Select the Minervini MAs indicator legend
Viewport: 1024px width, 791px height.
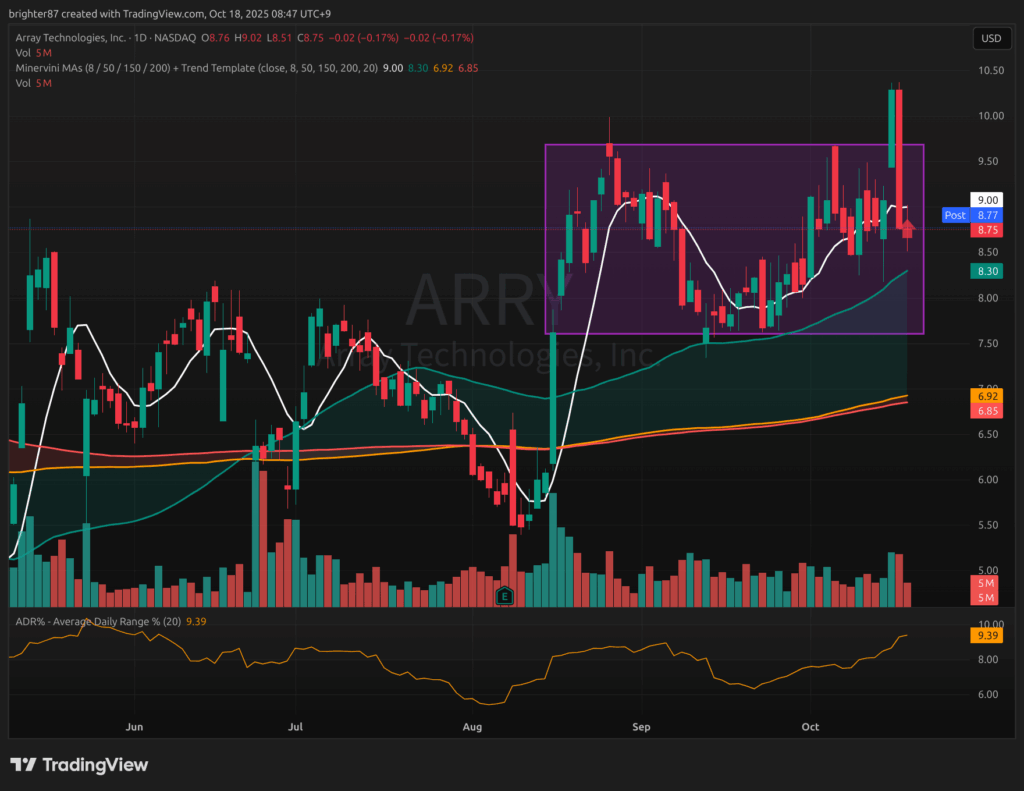click(x=150, y=66)
